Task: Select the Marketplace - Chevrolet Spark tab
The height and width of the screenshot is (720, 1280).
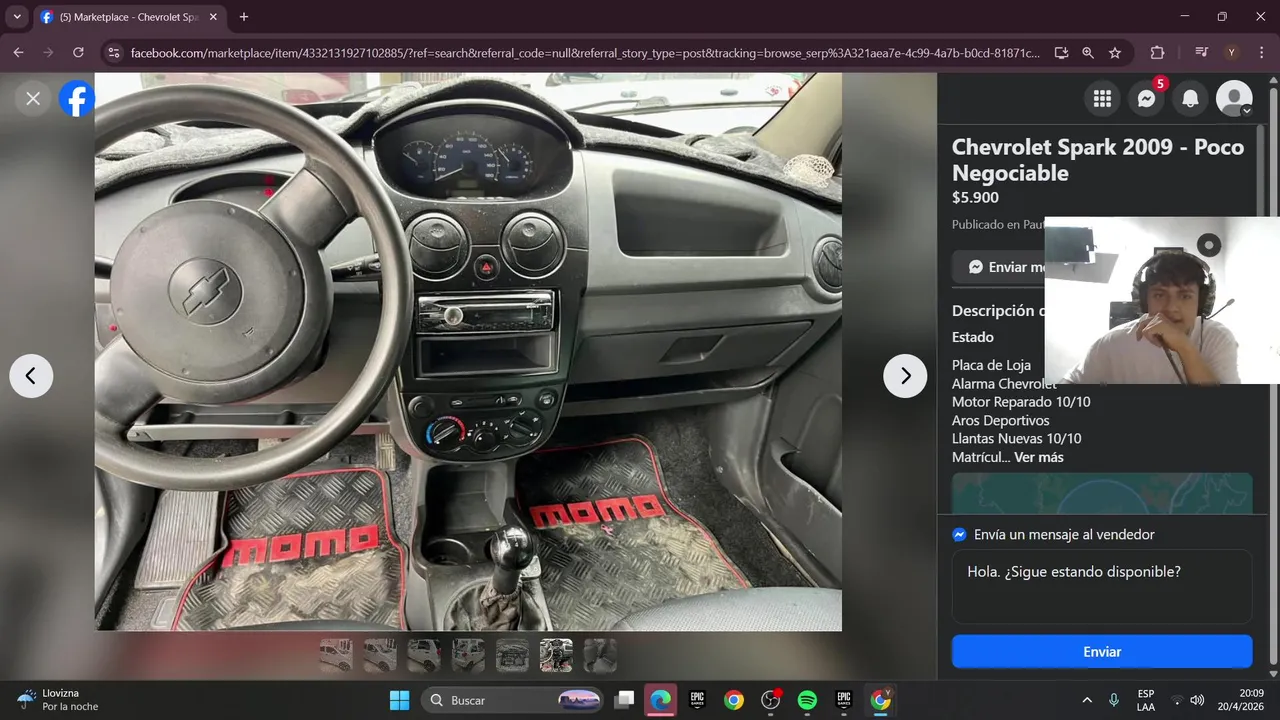Action: pos(128,17)
